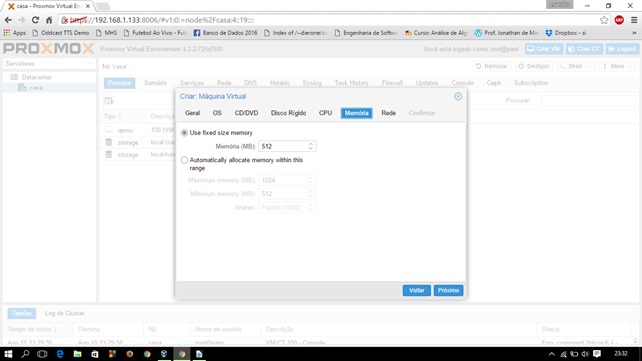642x361 pixels.
Task: Switch to Log do Cluster tab
Action: coord(65,313)
